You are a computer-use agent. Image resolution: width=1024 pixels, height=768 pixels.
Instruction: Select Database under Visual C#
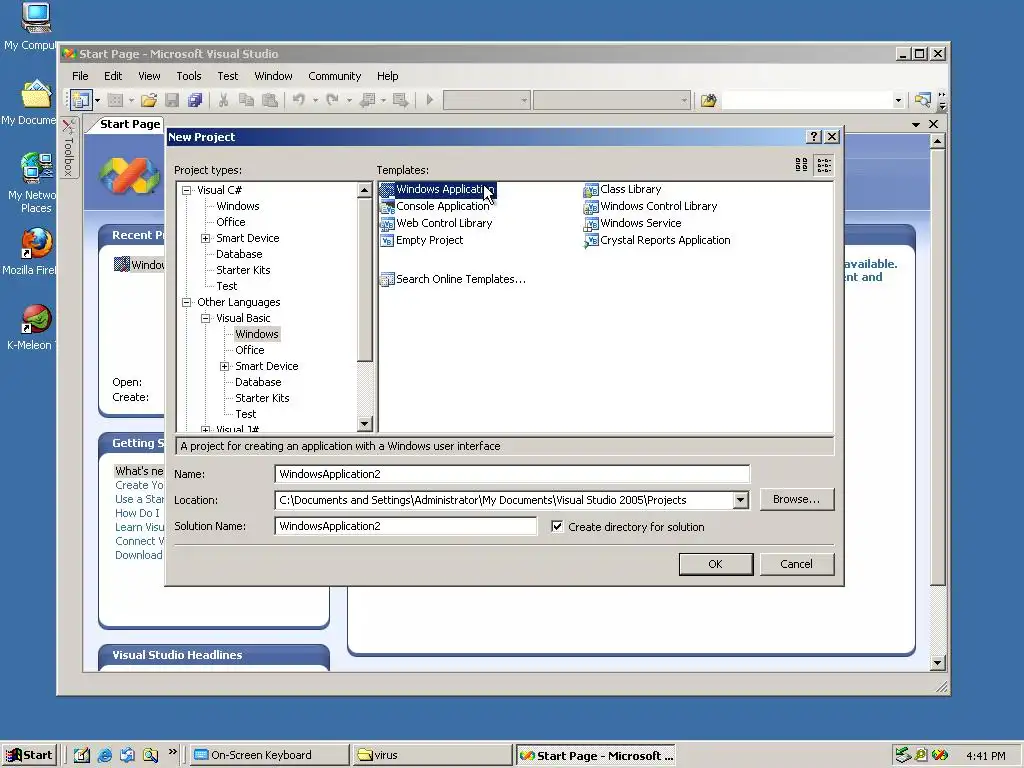[239, 254]
